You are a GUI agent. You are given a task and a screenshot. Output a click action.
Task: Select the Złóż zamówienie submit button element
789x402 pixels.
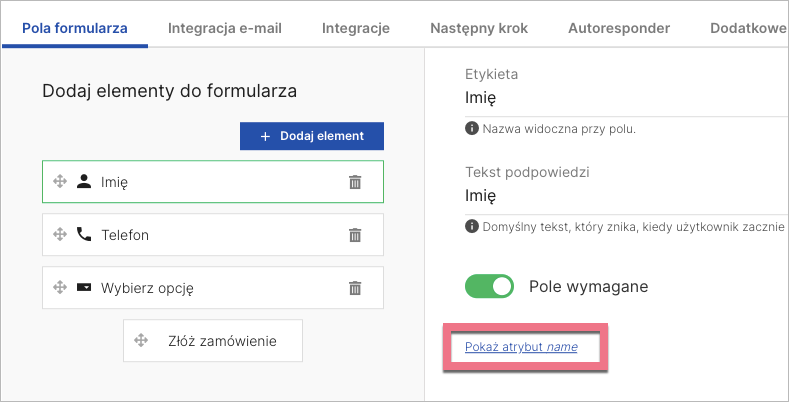[222, 341]
